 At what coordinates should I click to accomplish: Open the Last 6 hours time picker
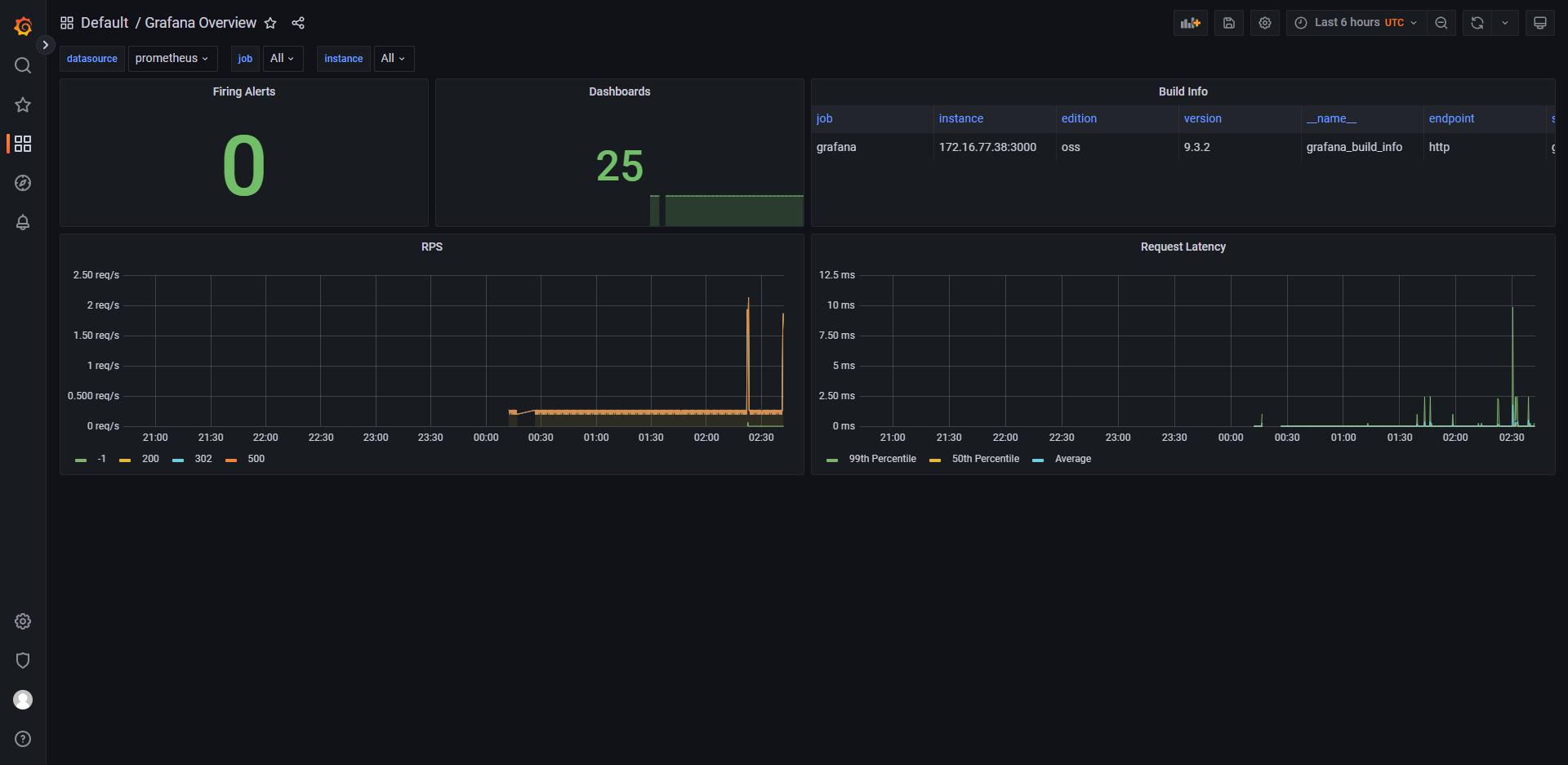[x=1356, y=23]
